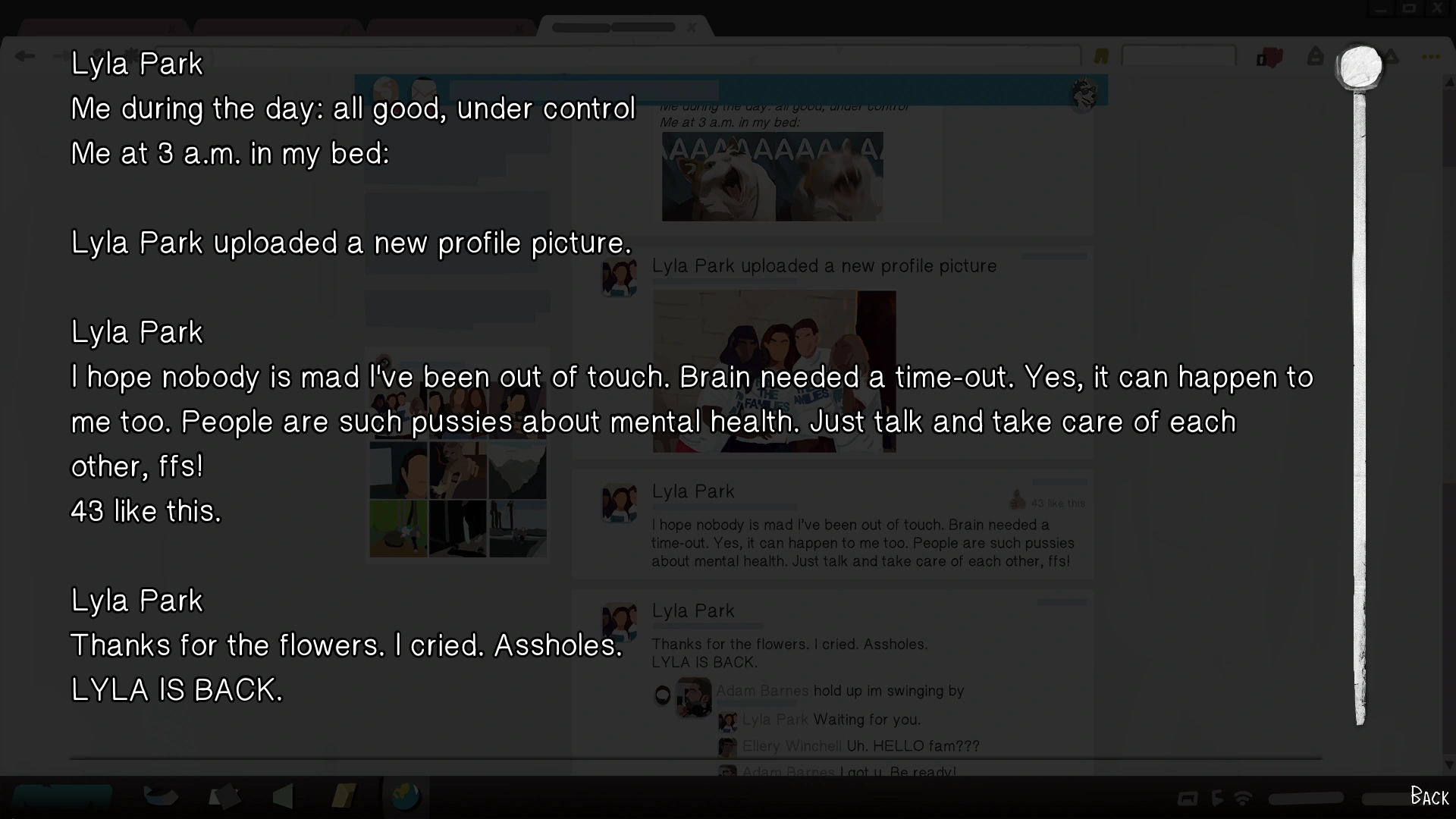The image size is (1456, 819).
Task: Open the yellow sticky note taskbar icon
Action: pos(344,795)
